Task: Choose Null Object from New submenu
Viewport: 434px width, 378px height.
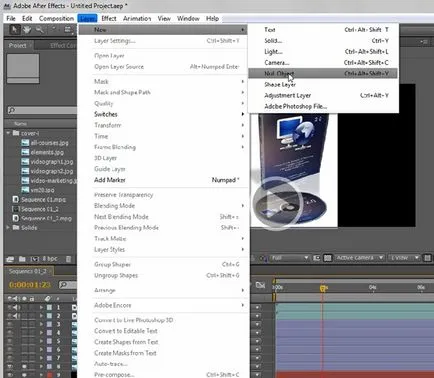Action: (x=323, y=73)
